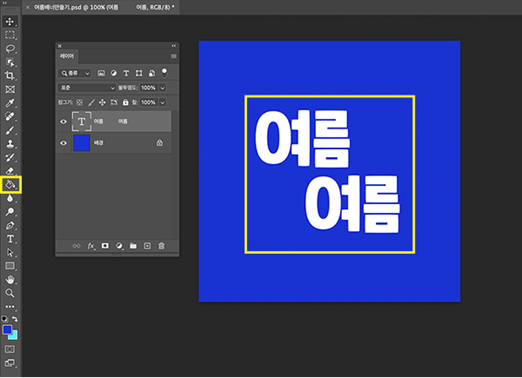
Task: Collapse the Layers panel with double arrows
Action: coord(174,46)
